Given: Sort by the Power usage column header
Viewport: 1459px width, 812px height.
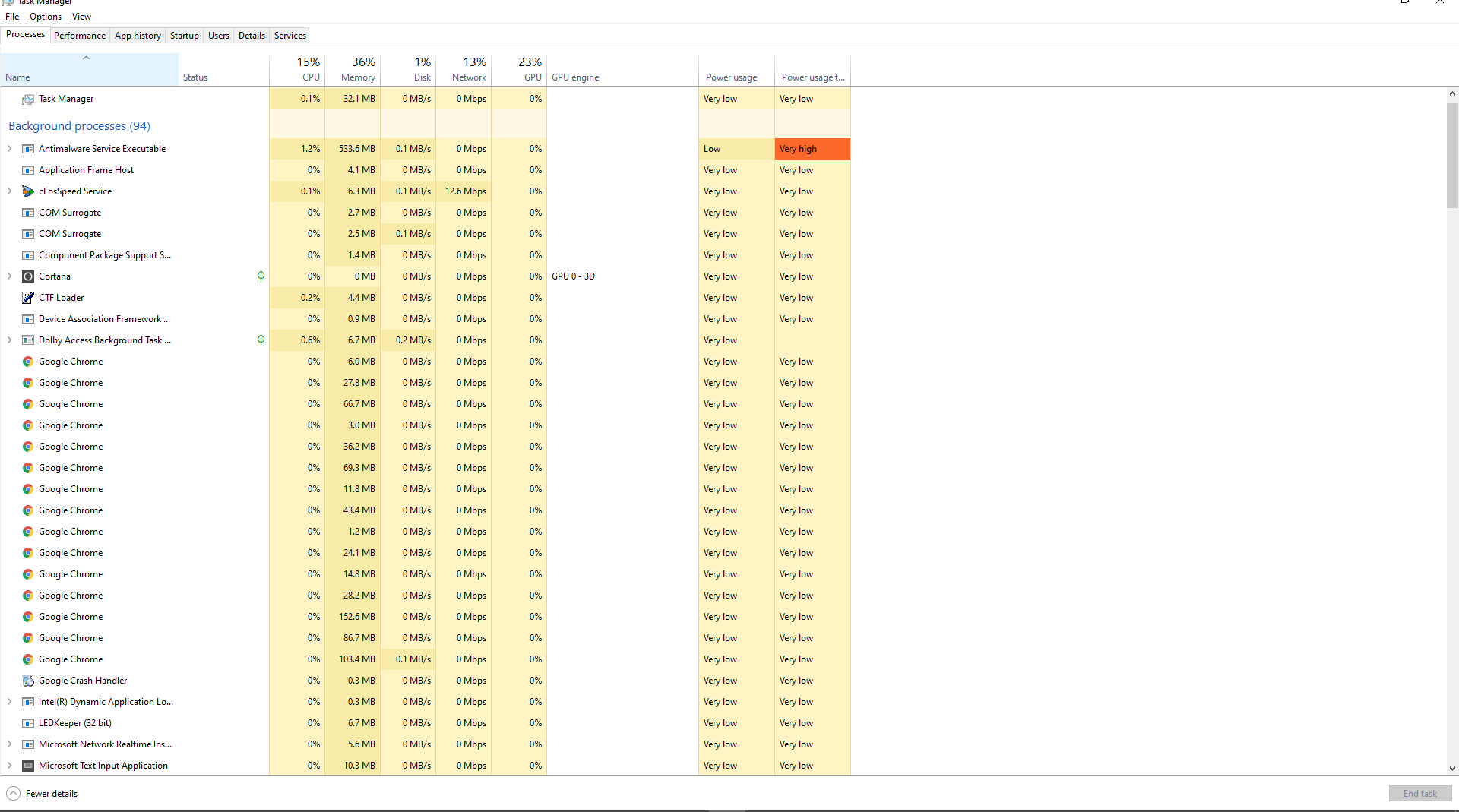Looking at the screenshot, I should click(x=736, y=70).
